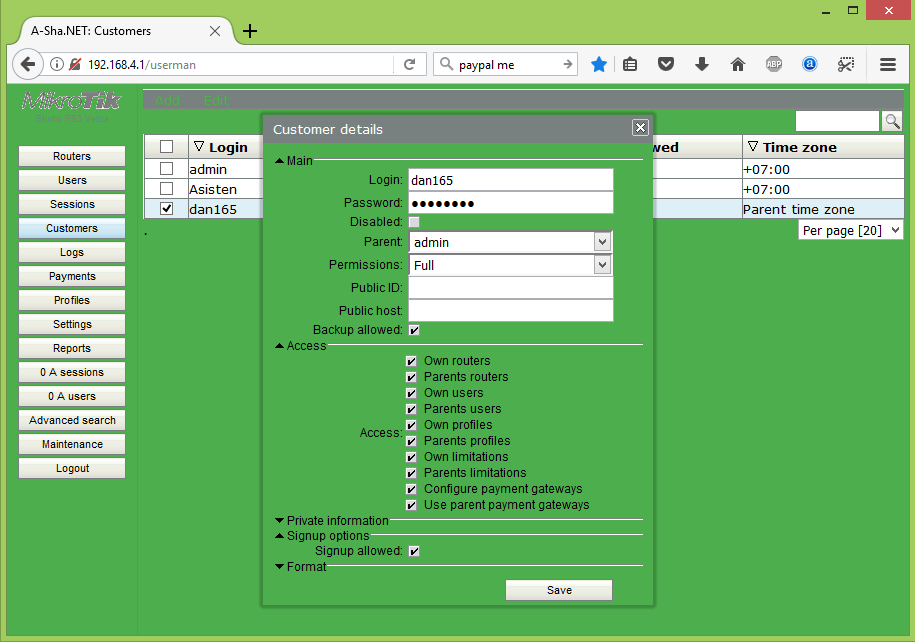The image size is (915, 642).
Task: Uncheck the Parents routers access
Action: click(411, 377)
